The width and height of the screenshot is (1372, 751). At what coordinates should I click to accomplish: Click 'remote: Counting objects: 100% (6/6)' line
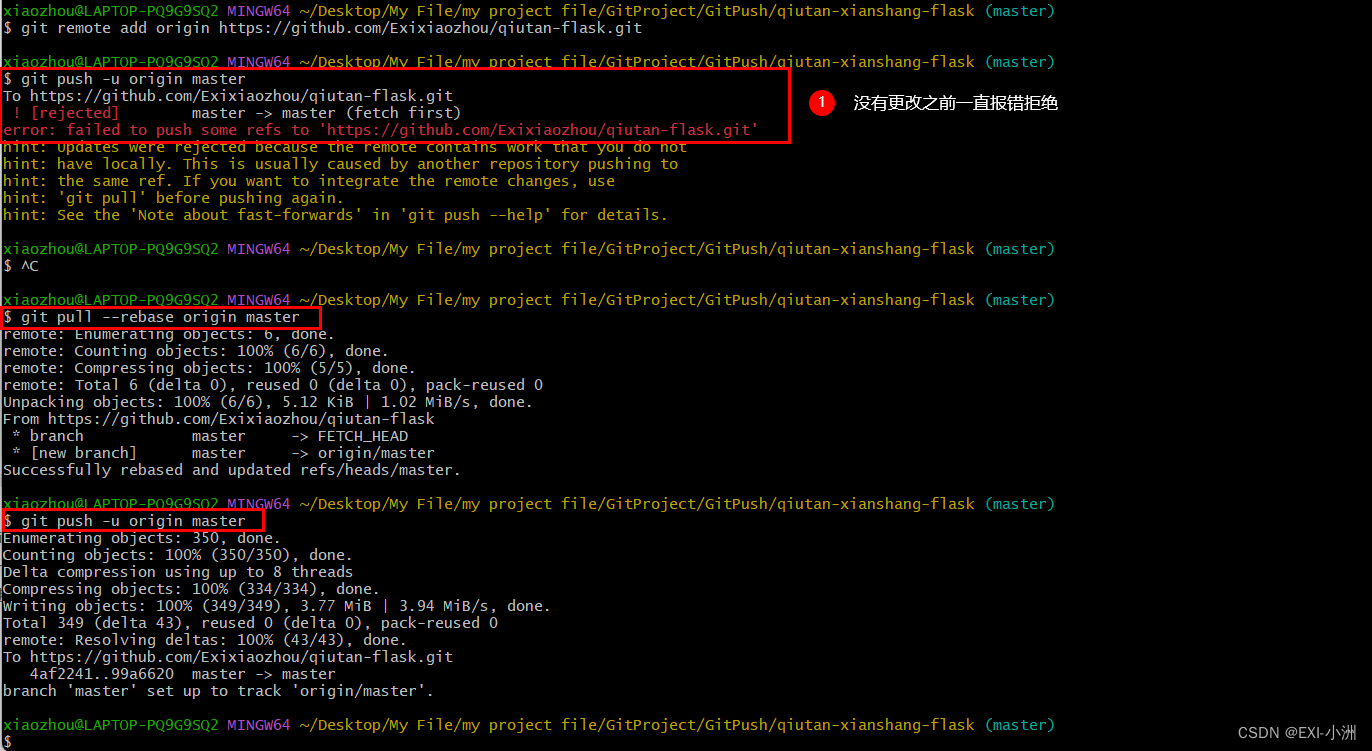(x=196, y=351)
